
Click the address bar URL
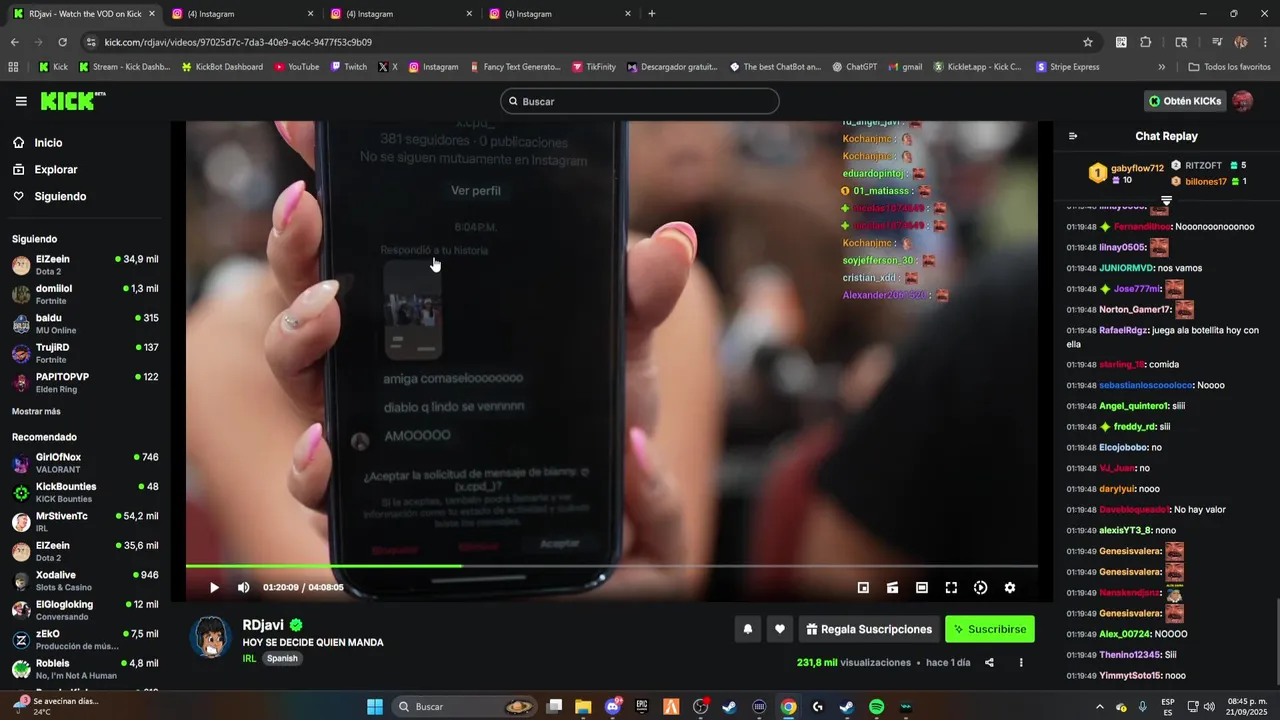238,42
